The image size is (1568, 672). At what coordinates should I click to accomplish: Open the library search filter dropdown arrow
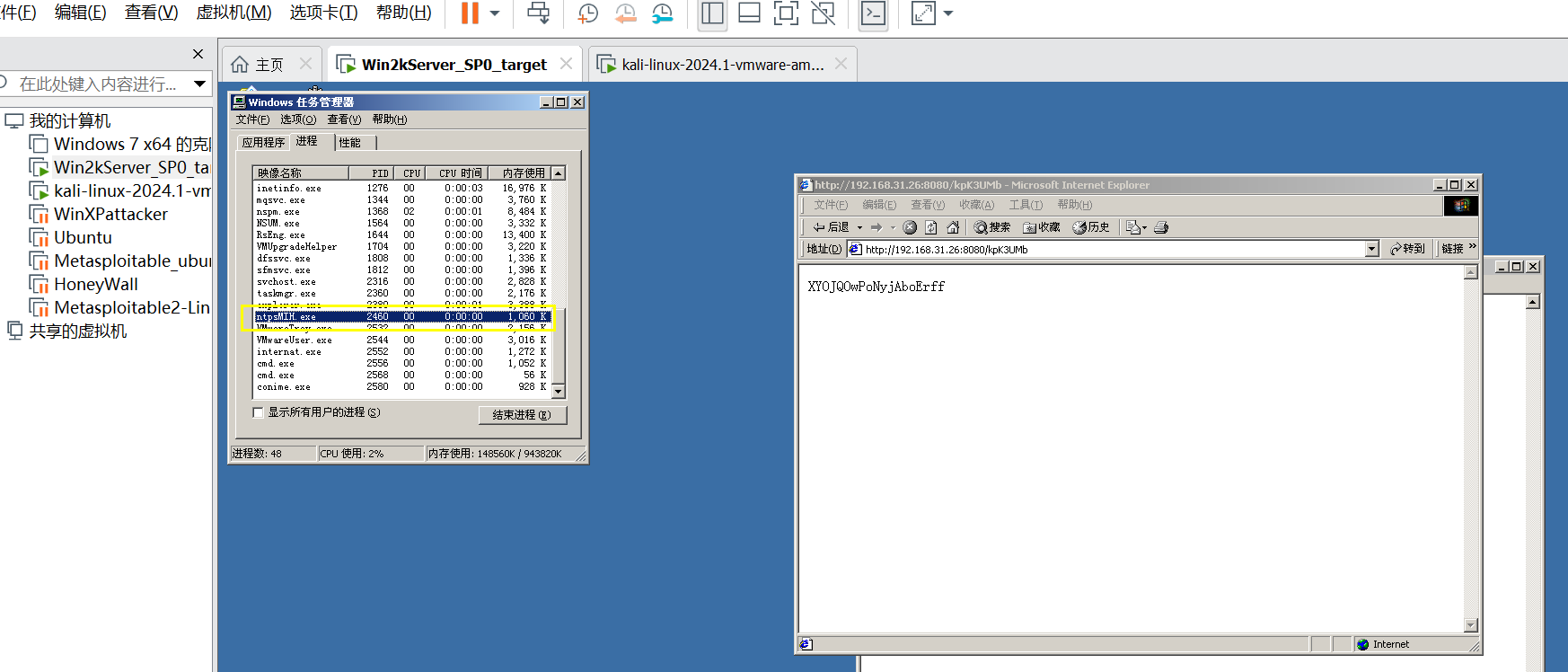click(199, 84)
